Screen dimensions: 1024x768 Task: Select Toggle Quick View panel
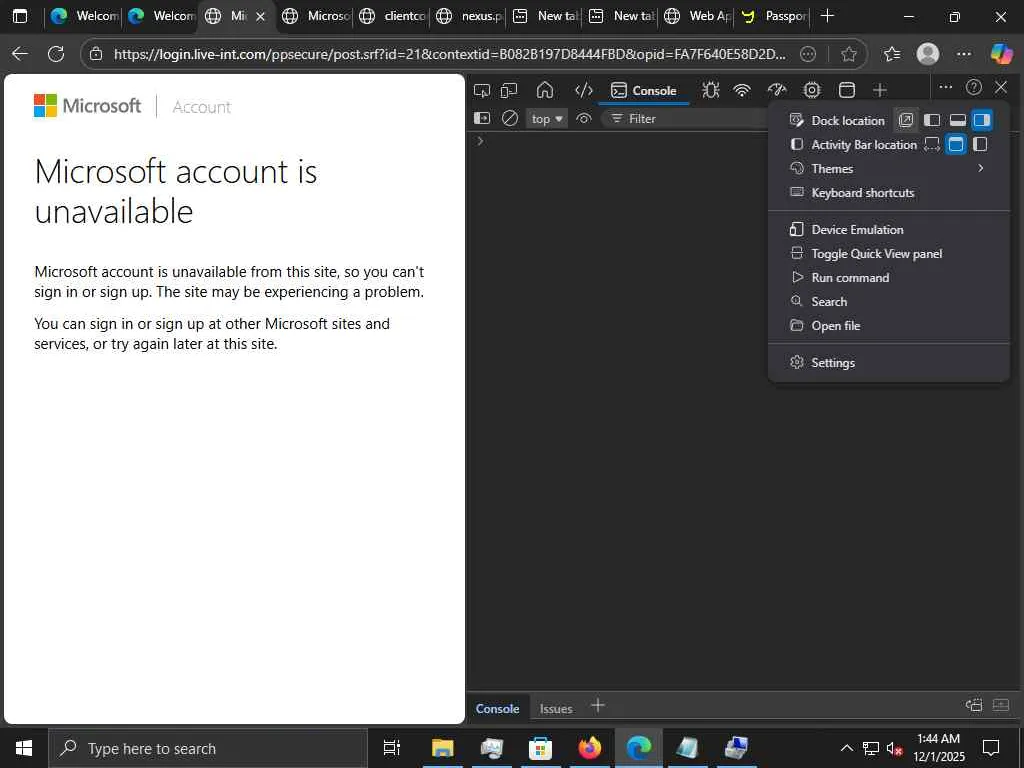pos(889,253)
